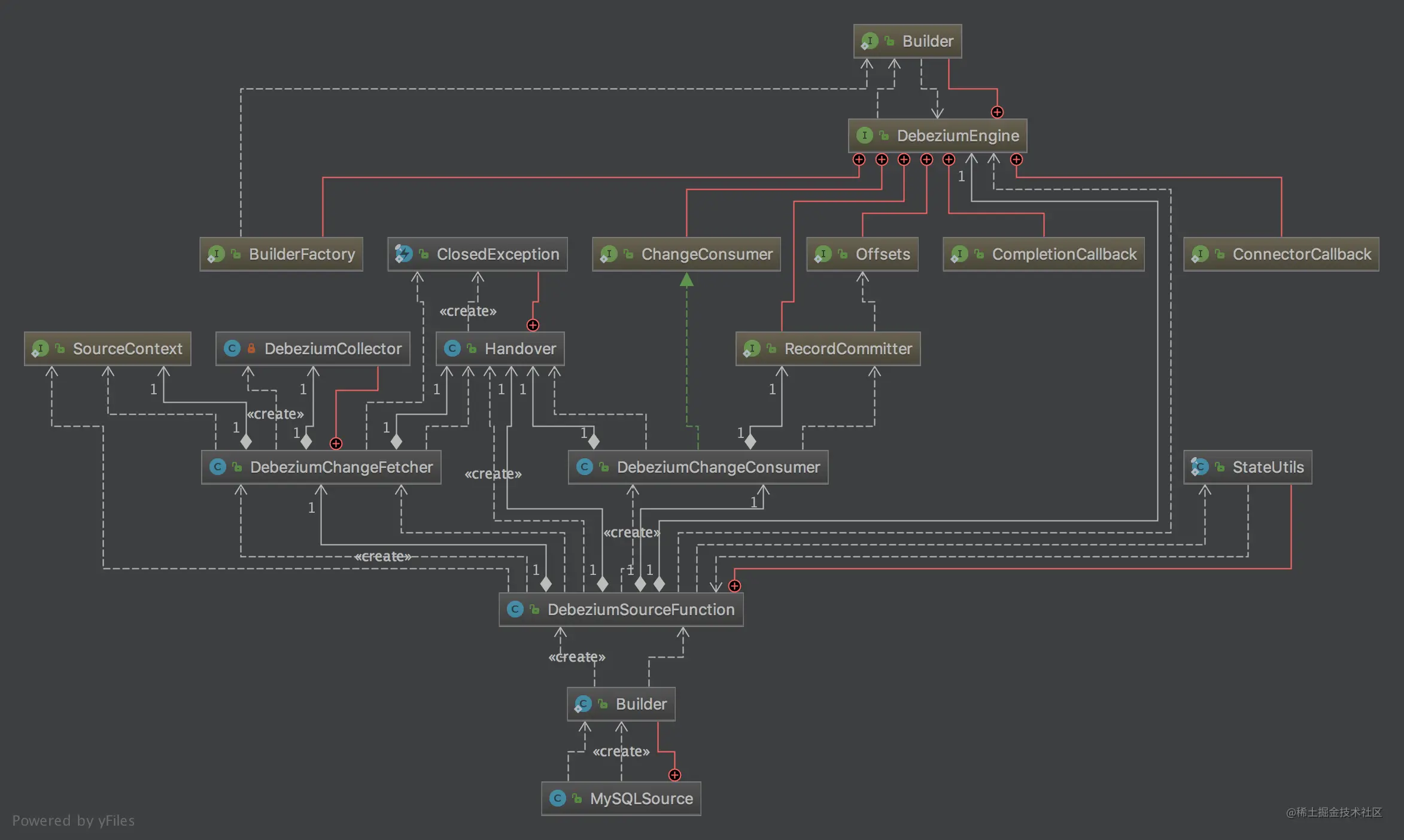Click the interface icon on DebeziumEngine node
Screen dimensions: 1404x840
click(864, 135)
